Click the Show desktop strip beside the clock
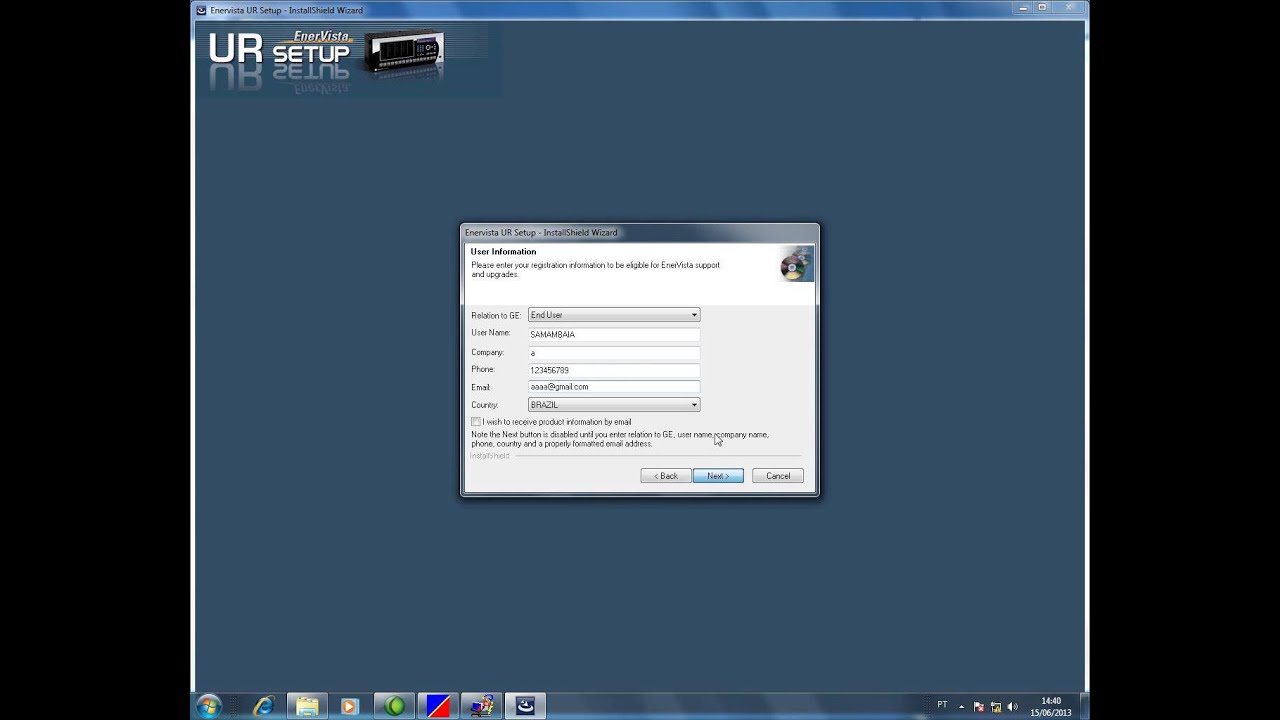 pyautogui.click(x=1083, y=706)
